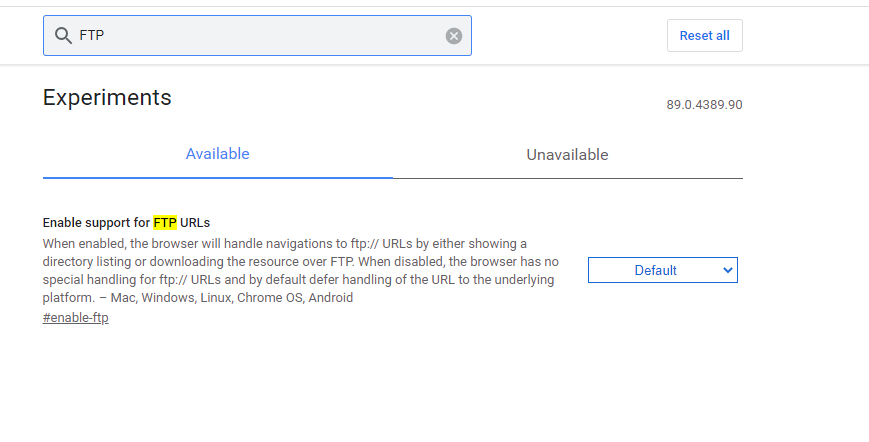Viewport: 869px width, 442px height.
Task: Click the magnifying glass search icon
Action: [63, 36]
